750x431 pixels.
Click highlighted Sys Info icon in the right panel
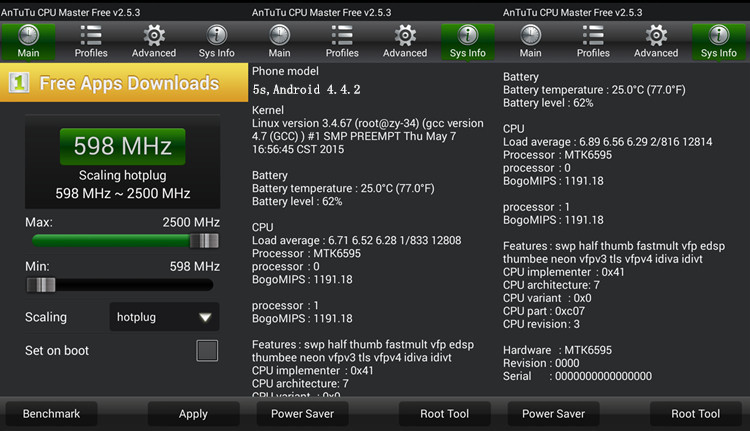click(719, 35)
